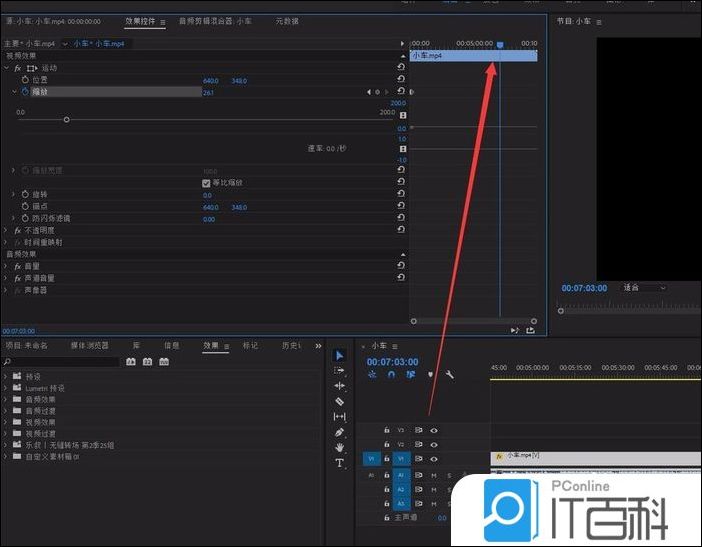Click the Ripple Edit tool
The width and height of the screenshot is (702, 547).
(339, 386)
